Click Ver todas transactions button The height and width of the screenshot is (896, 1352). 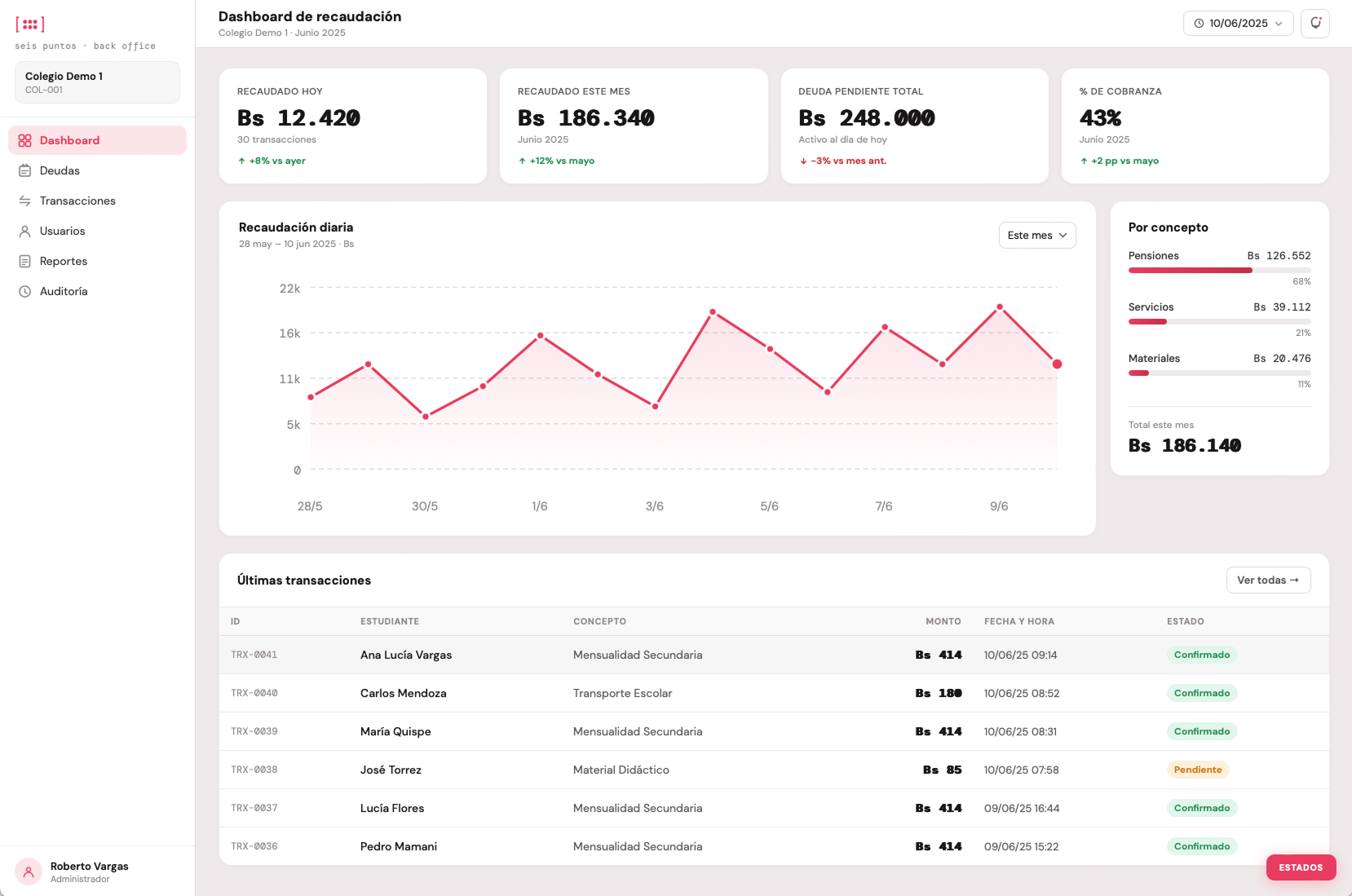pyautogui.click(x=1268, y=580)
